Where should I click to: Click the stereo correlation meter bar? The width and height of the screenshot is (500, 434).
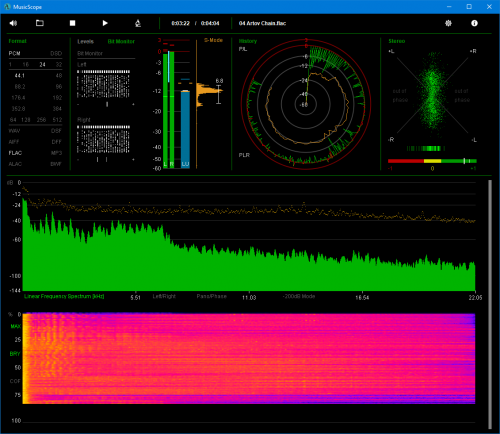pyautogui.click(x=432, y=161)
